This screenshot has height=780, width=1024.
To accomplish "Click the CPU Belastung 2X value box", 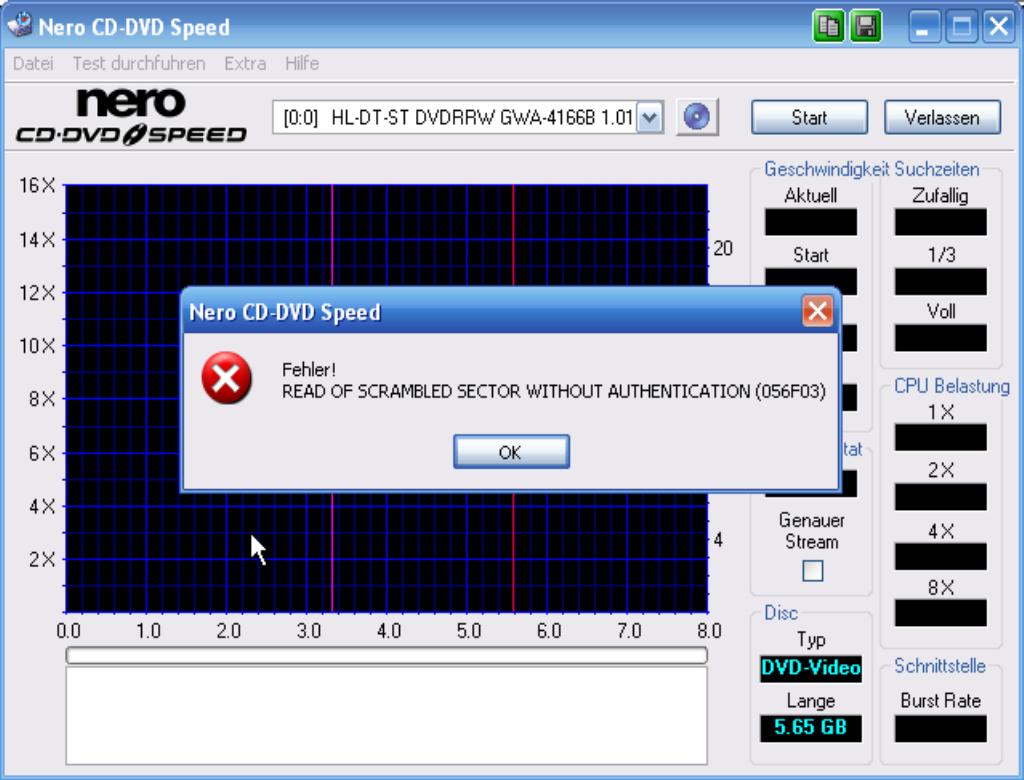I will click(x=940, y=497).
